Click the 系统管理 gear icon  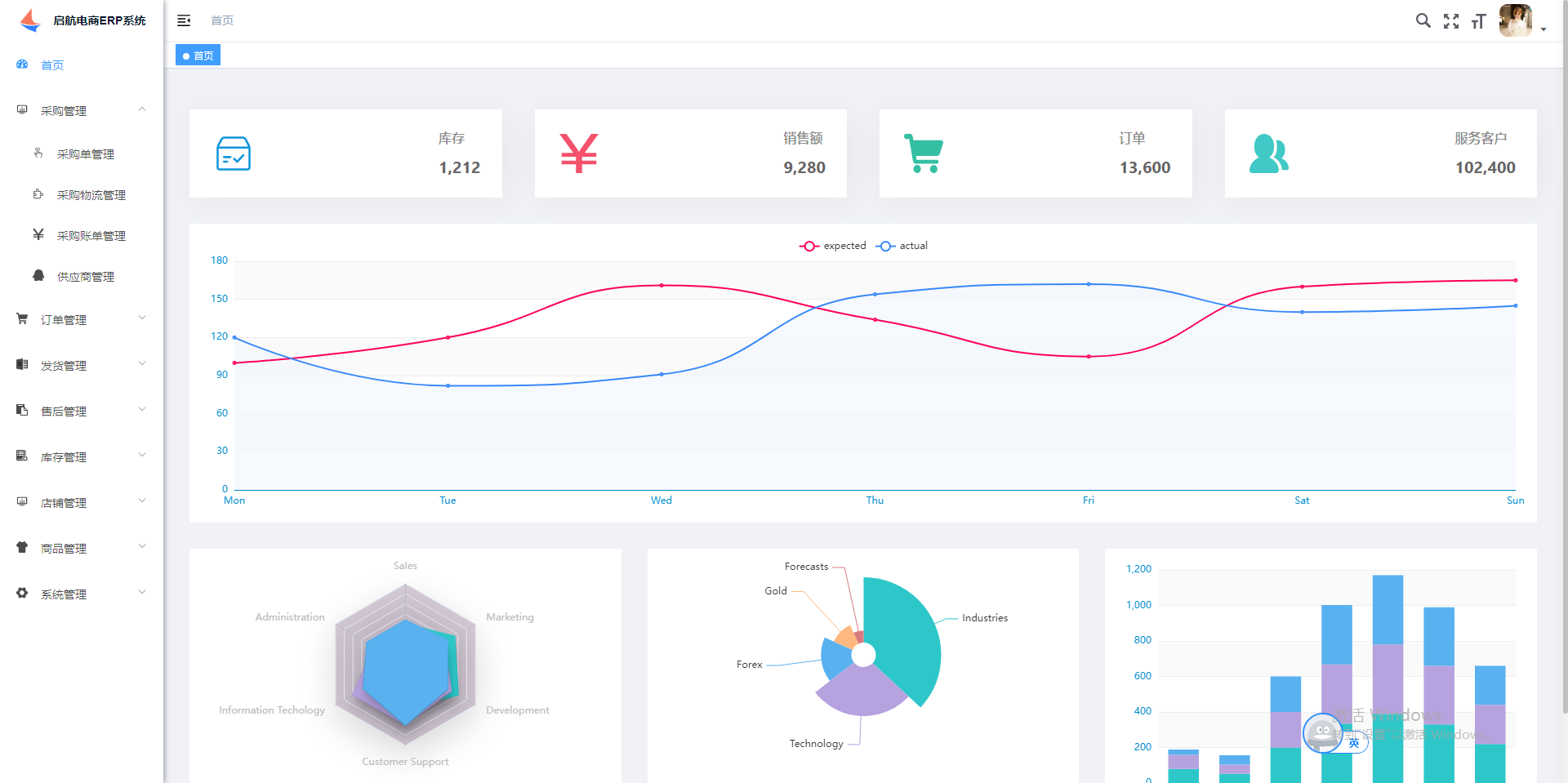[x=22, y=593]
